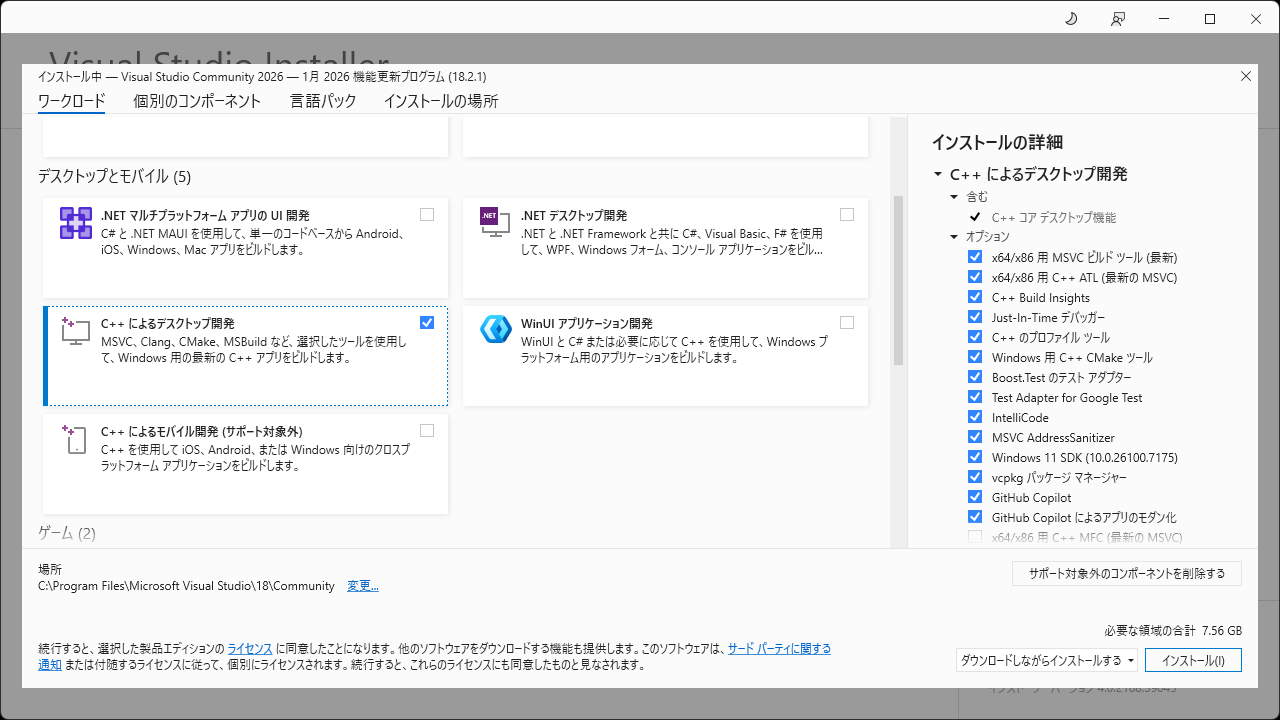Screen dimensions: 1280x720
Task: Toggle dark theme moon icon in title bar
Action: click(1070, 19)
